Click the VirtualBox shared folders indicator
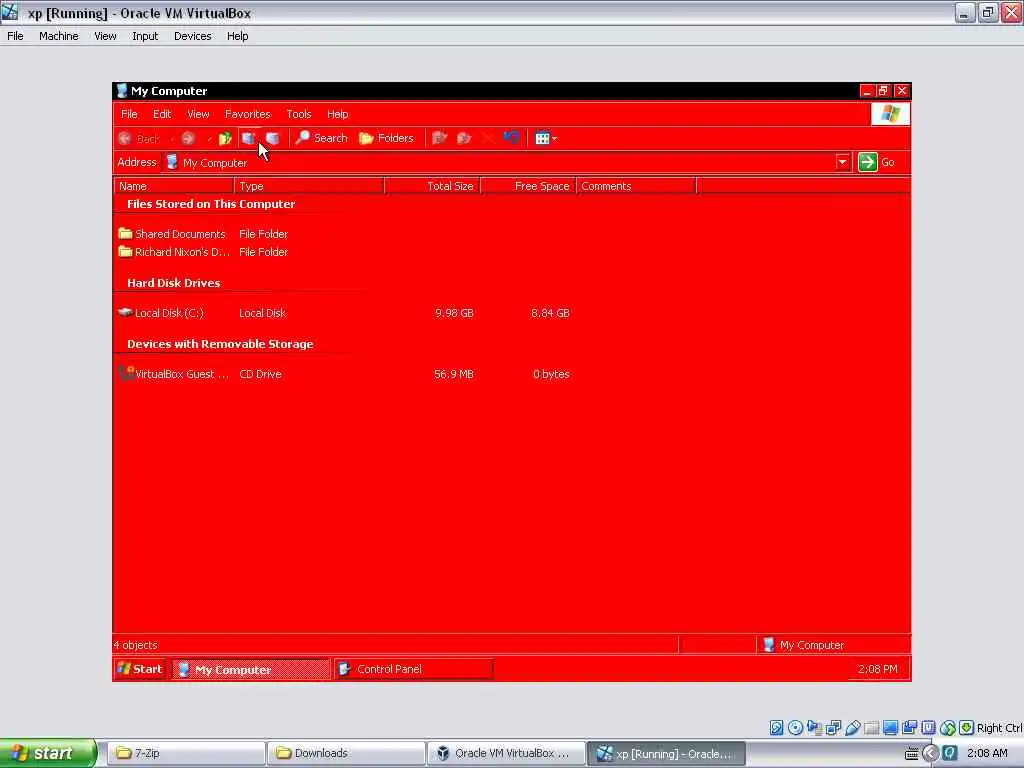 point(871,728)
